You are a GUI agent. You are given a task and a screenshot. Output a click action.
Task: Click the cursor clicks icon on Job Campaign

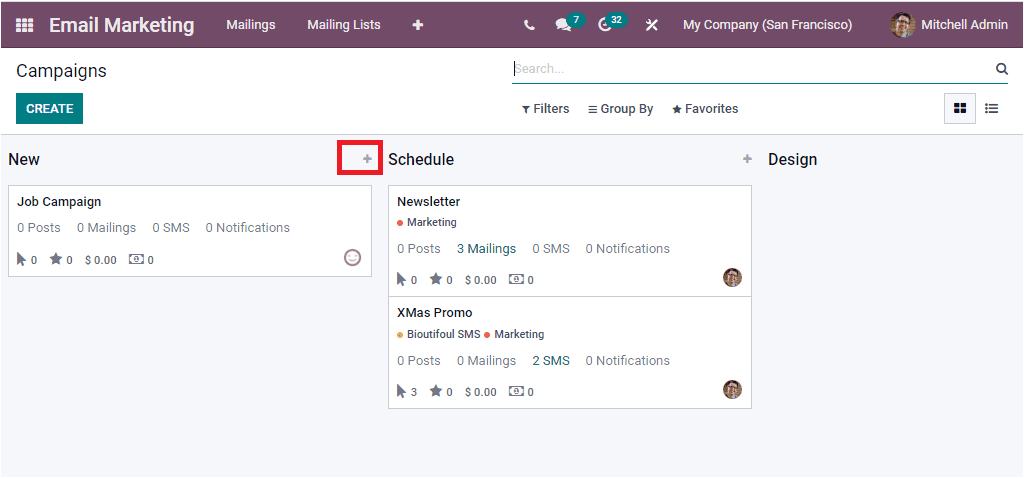22,259
